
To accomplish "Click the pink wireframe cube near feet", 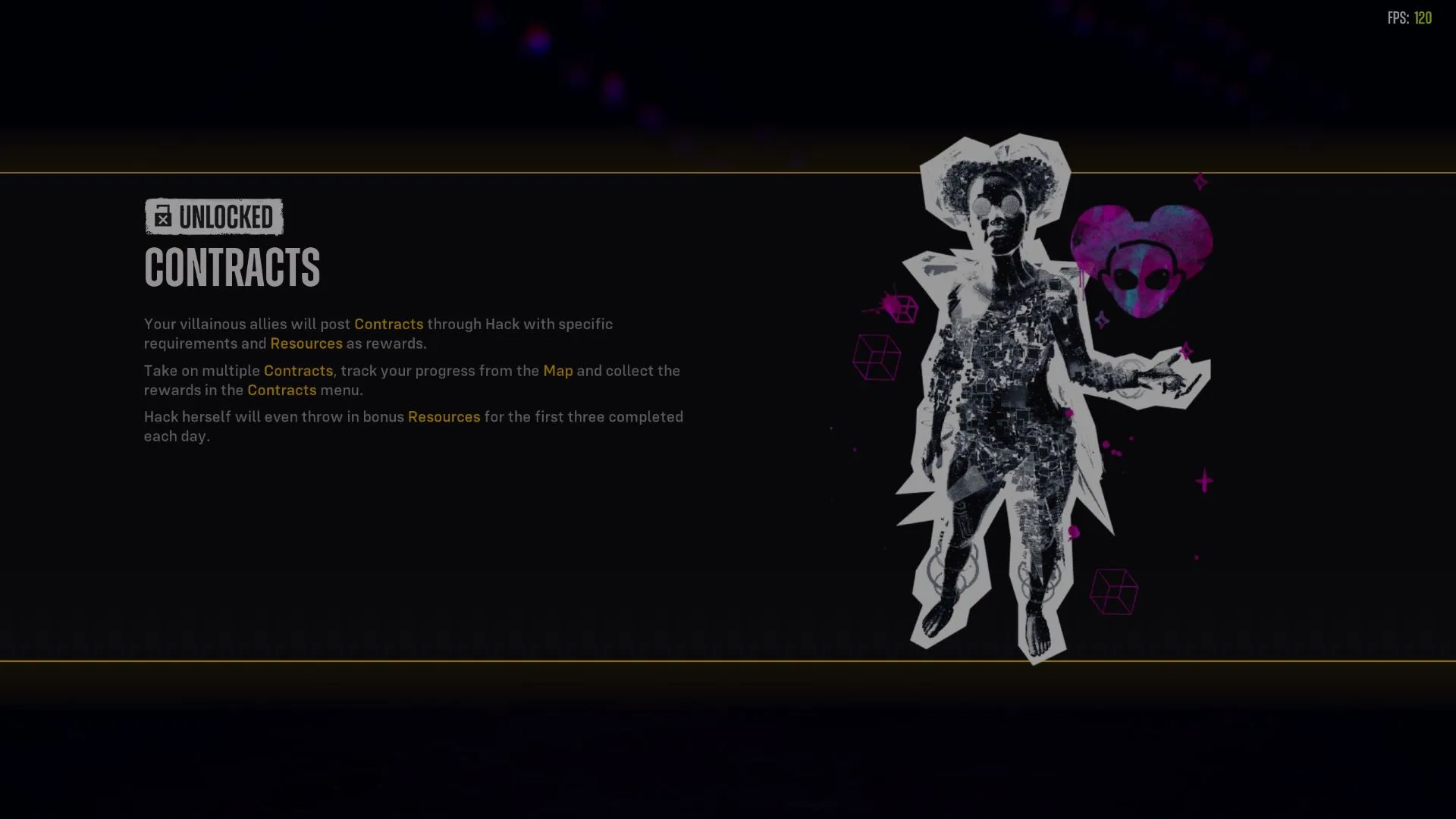I will tap(1114, 591).
